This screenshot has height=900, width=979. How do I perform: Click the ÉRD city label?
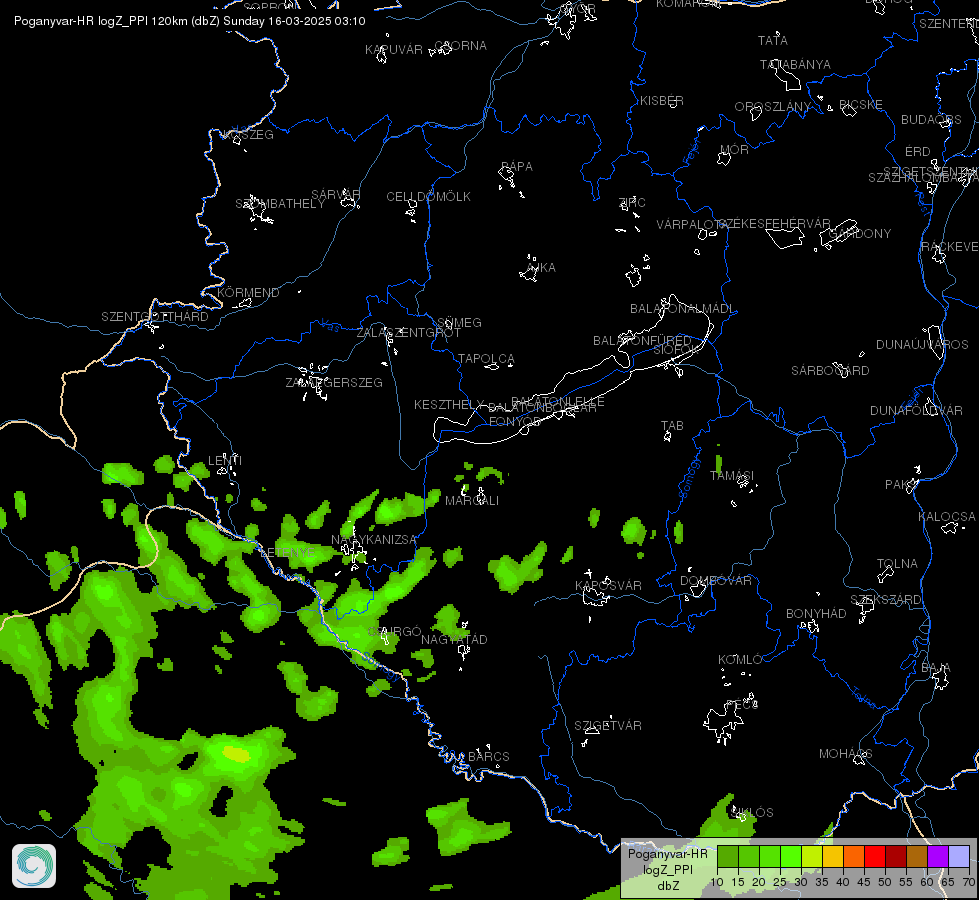click(918, 152)
